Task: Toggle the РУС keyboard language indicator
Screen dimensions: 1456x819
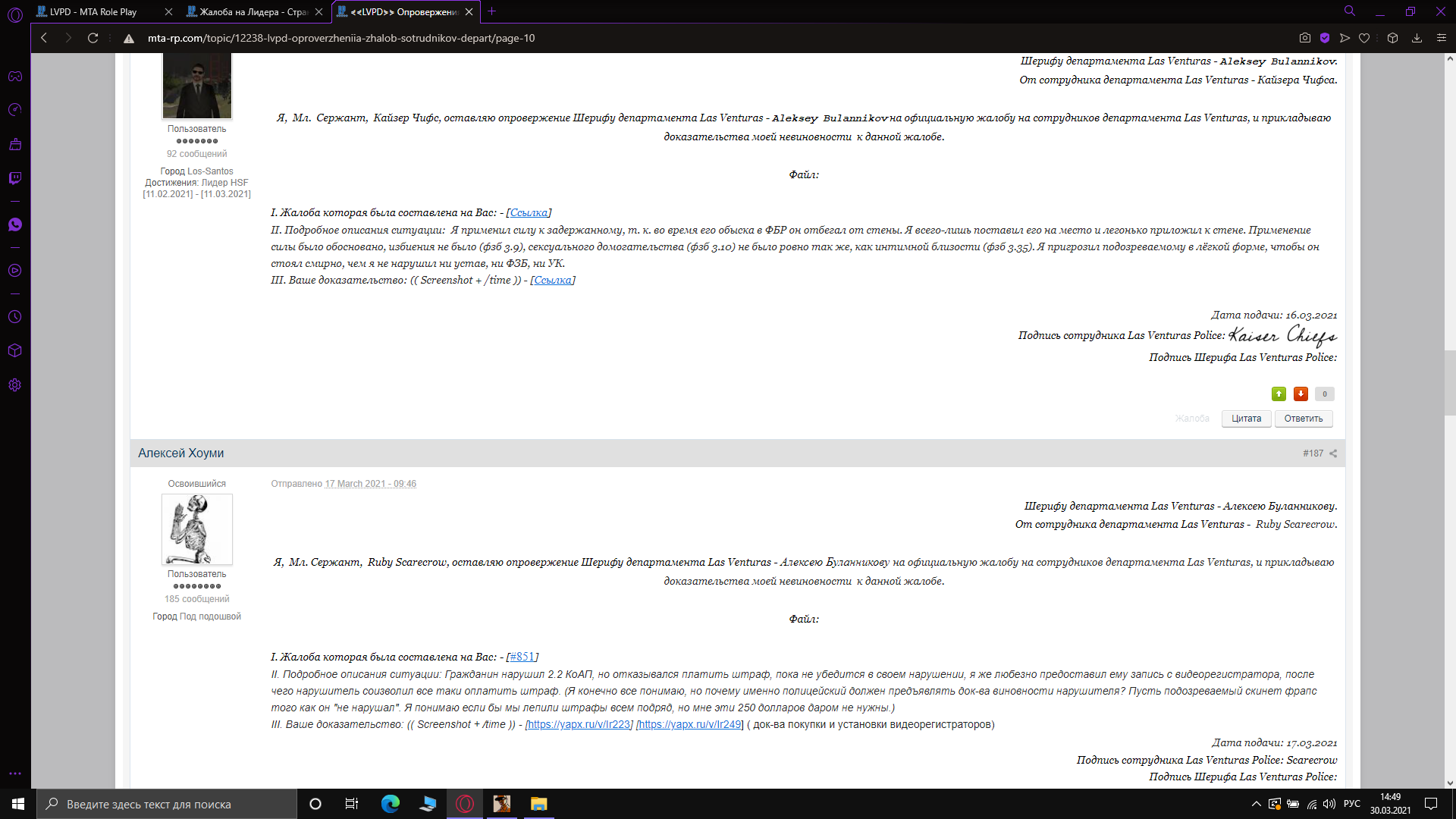Action: point(1351,804)
